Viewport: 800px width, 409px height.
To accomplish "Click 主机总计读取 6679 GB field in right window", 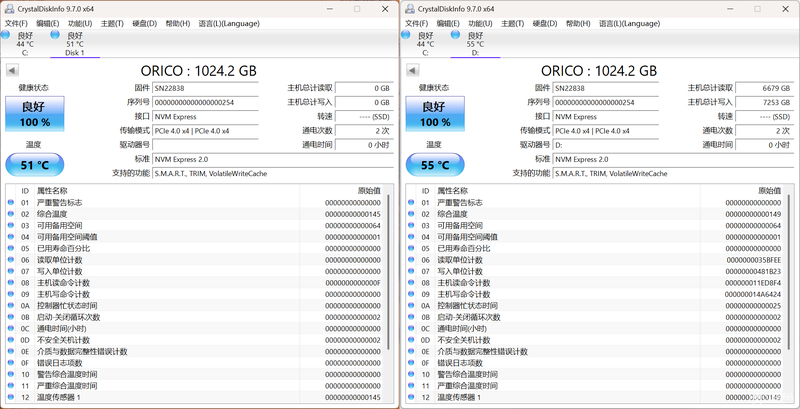I will tap(765, 88).
